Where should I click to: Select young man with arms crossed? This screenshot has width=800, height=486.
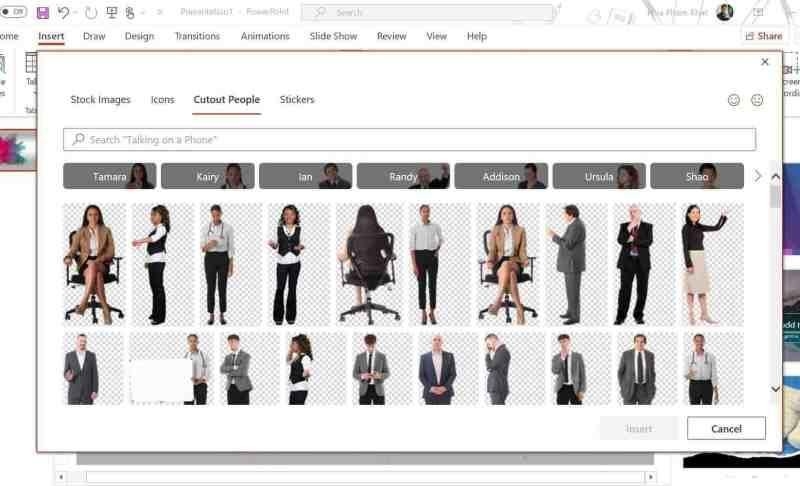pyautogui.click(x=249, y=369)
